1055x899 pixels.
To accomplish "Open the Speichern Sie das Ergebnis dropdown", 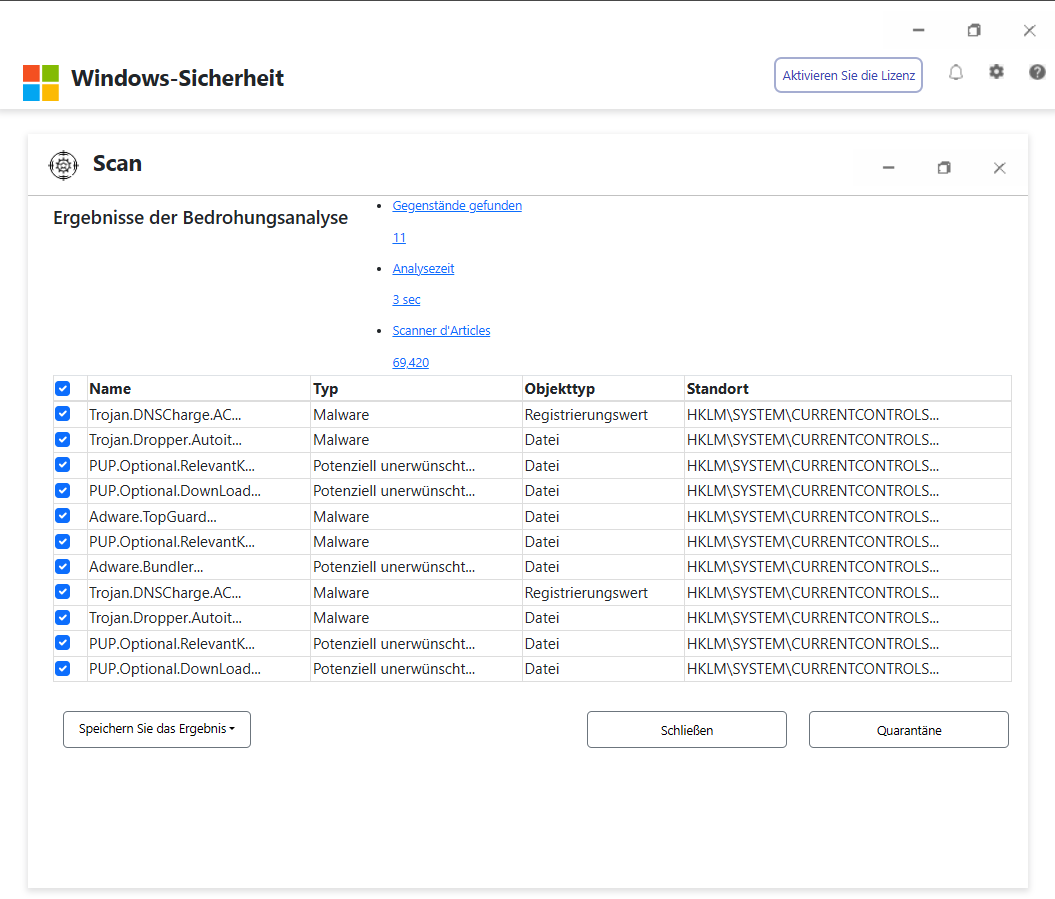I will (x=157, y=730).
